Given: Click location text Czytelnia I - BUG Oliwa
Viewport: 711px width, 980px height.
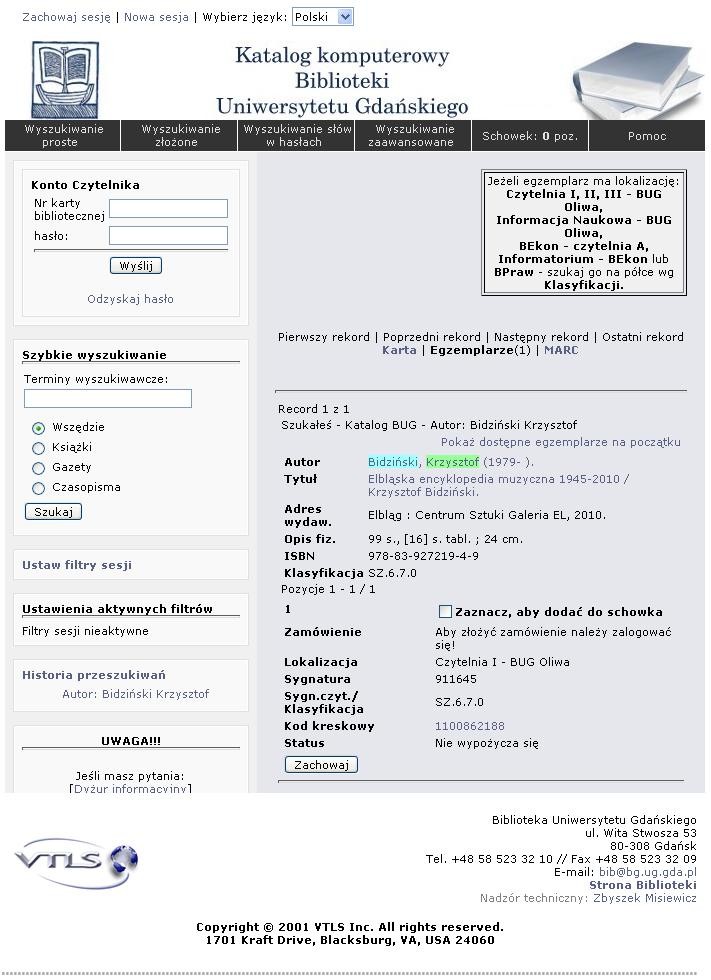Looking at the screenshot, I should [502, 662].
